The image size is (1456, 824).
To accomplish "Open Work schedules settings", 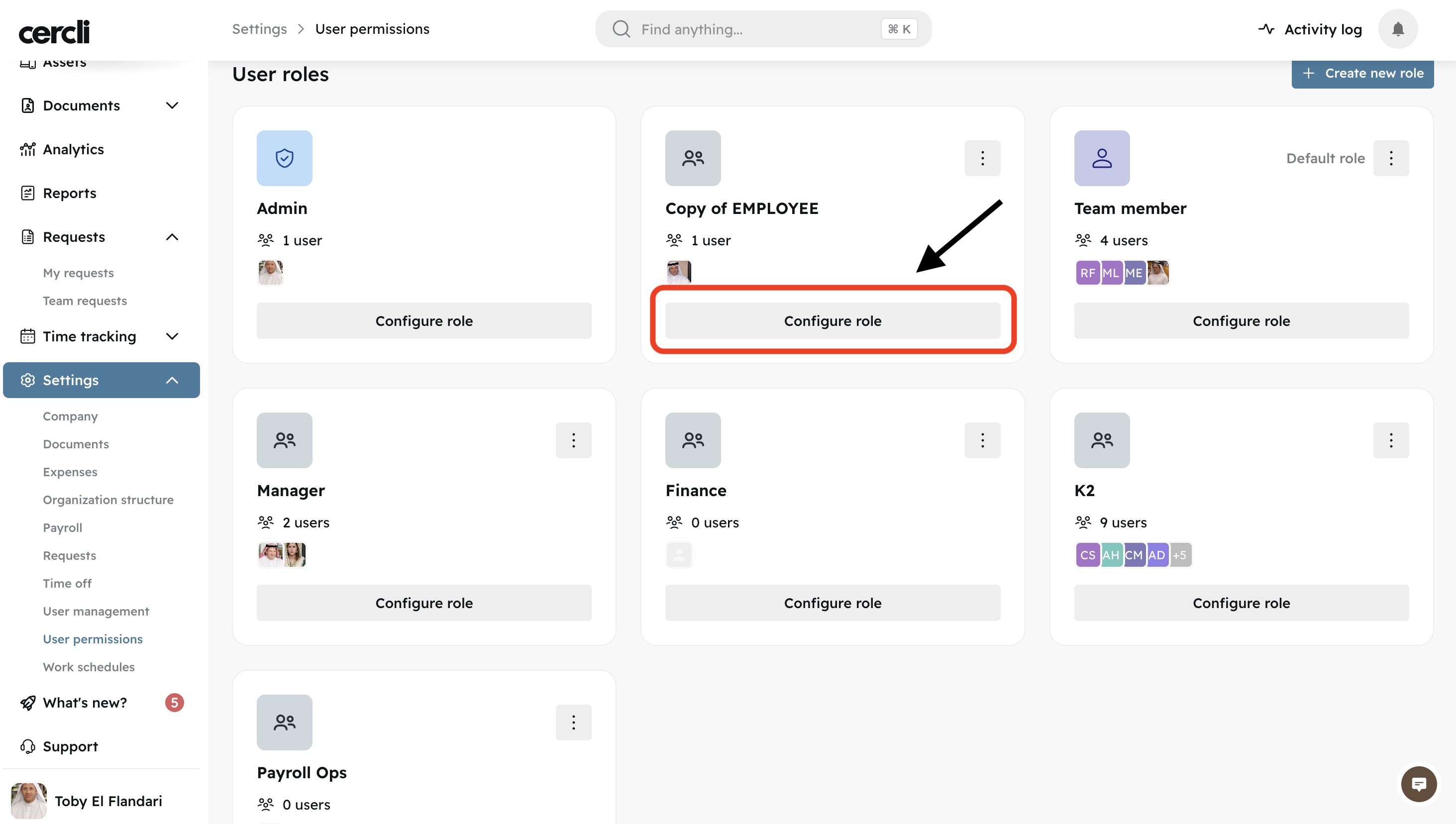I will (x=89, y=667).
